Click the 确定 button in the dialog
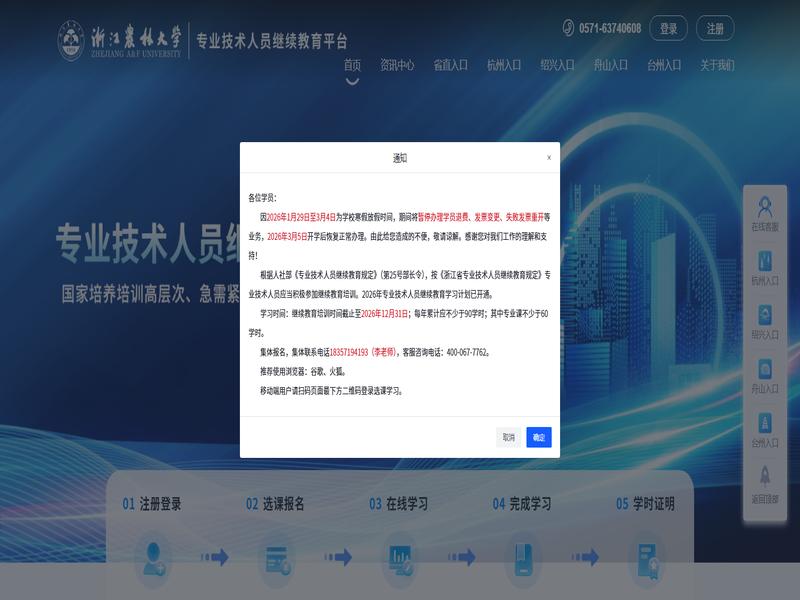 click(539, 437)
